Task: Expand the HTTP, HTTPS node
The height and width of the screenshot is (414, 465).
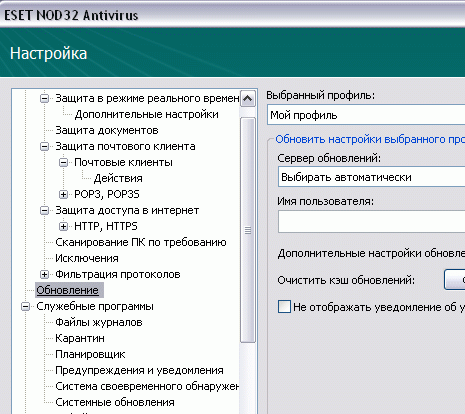Action: (63, 226)
